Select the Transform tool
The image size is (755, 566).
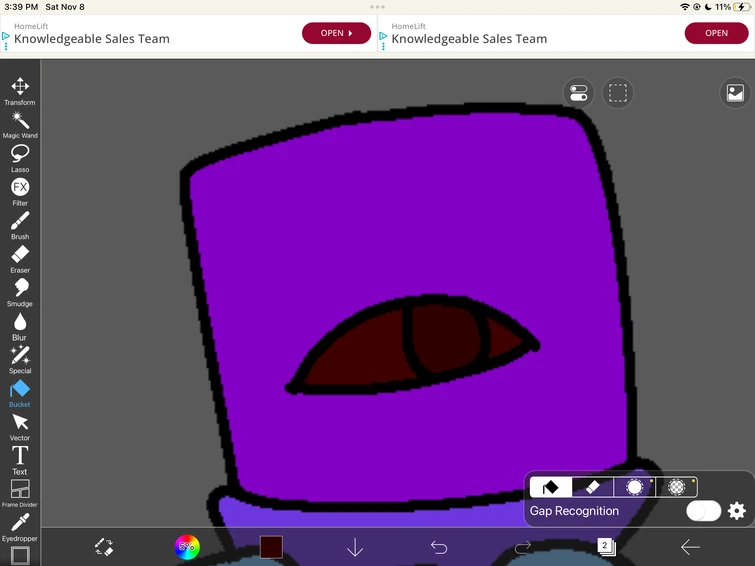pos(20,91)
